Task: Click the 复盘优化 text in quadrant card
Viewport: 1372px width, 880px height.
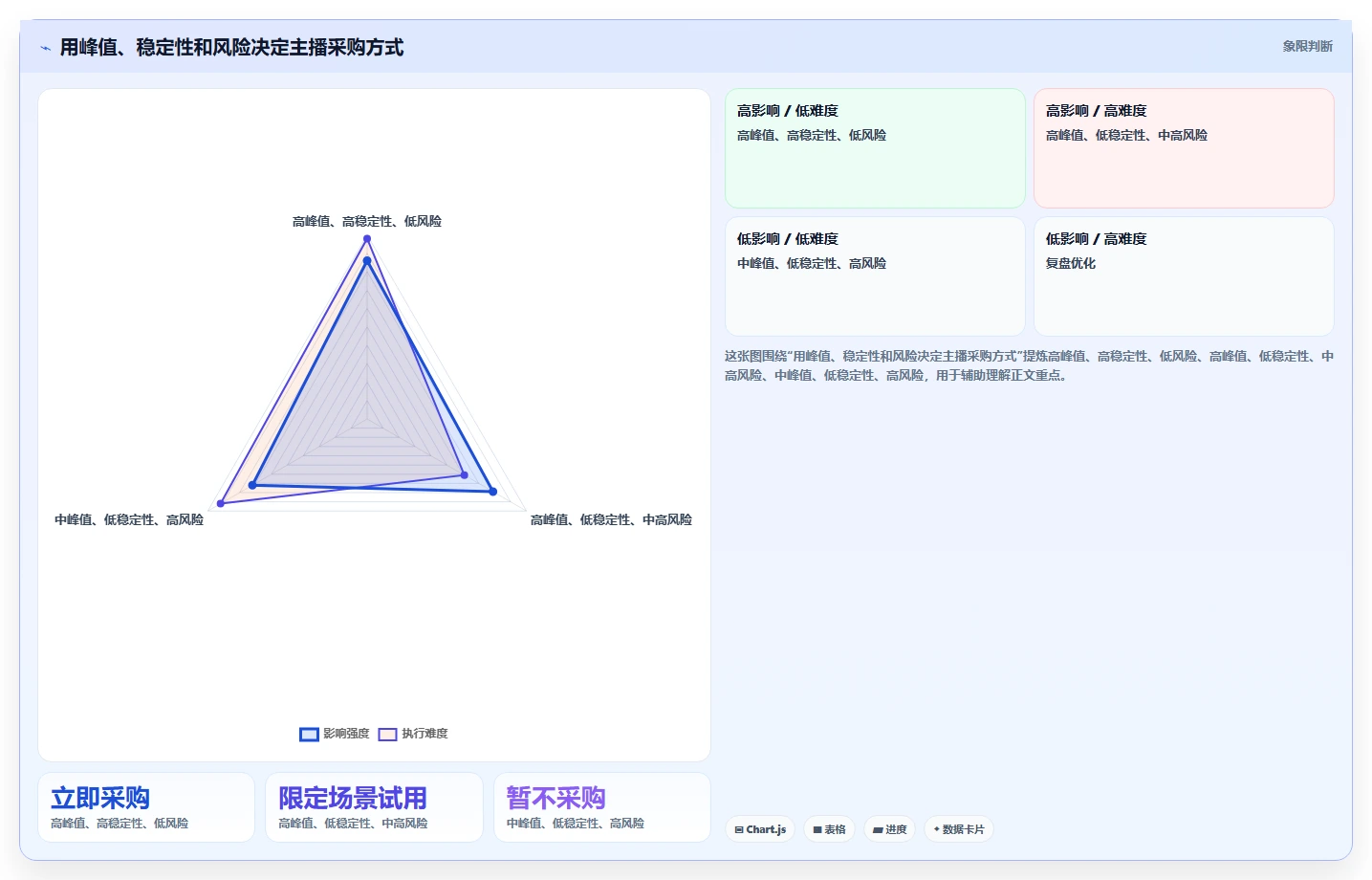Action: click(1071, 263)
